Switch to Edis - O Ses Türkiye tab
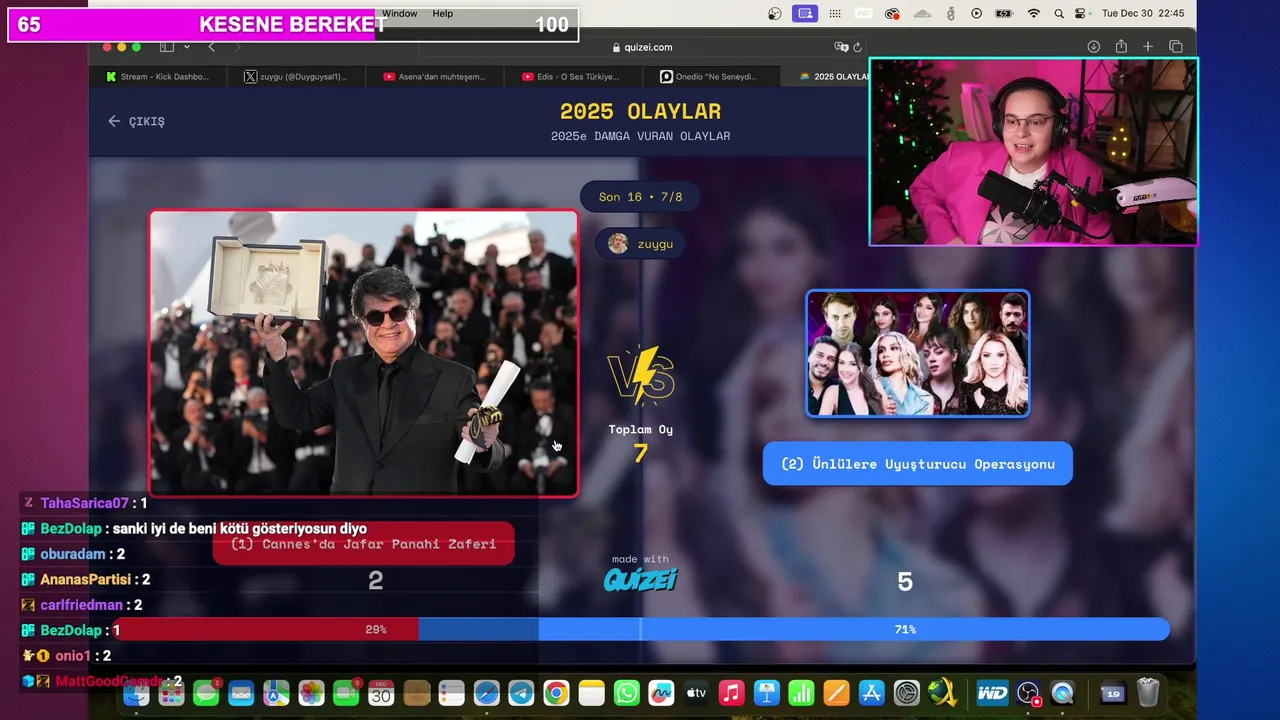This screenshot has width=1280, height=720. click(574, 76)
